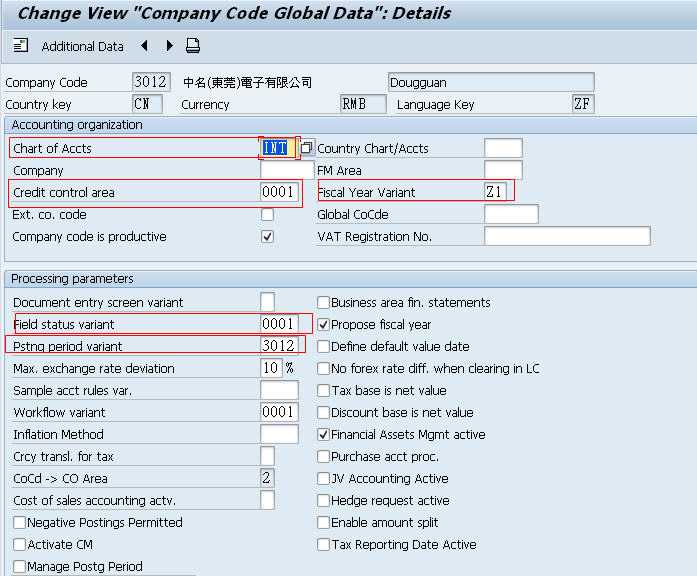Uncheck Financial Assets Mgmt active

[324, 434]
